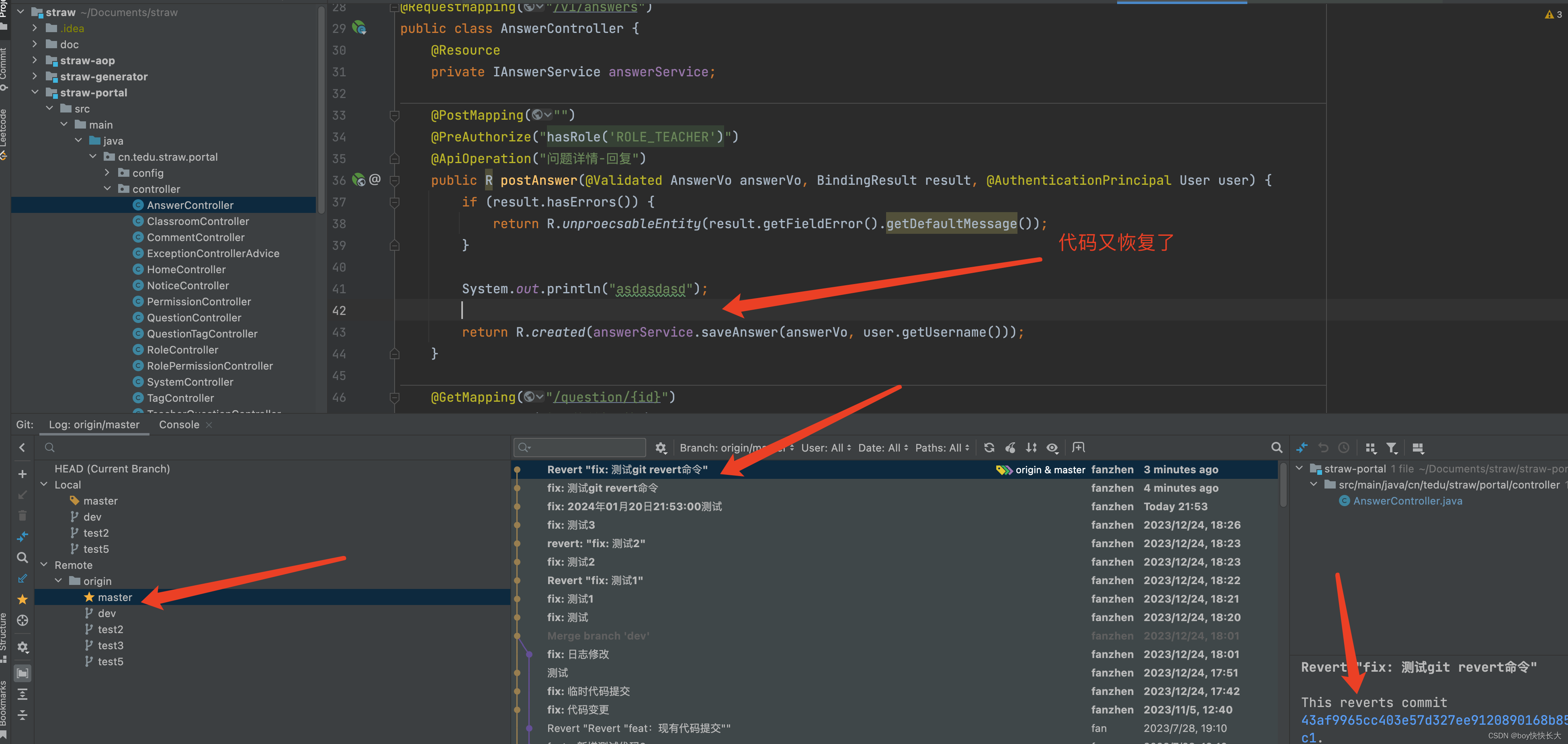This screenshot has height=744, width=1568.
Task: Click the Refresh log icon
Action: click(989, 448)
